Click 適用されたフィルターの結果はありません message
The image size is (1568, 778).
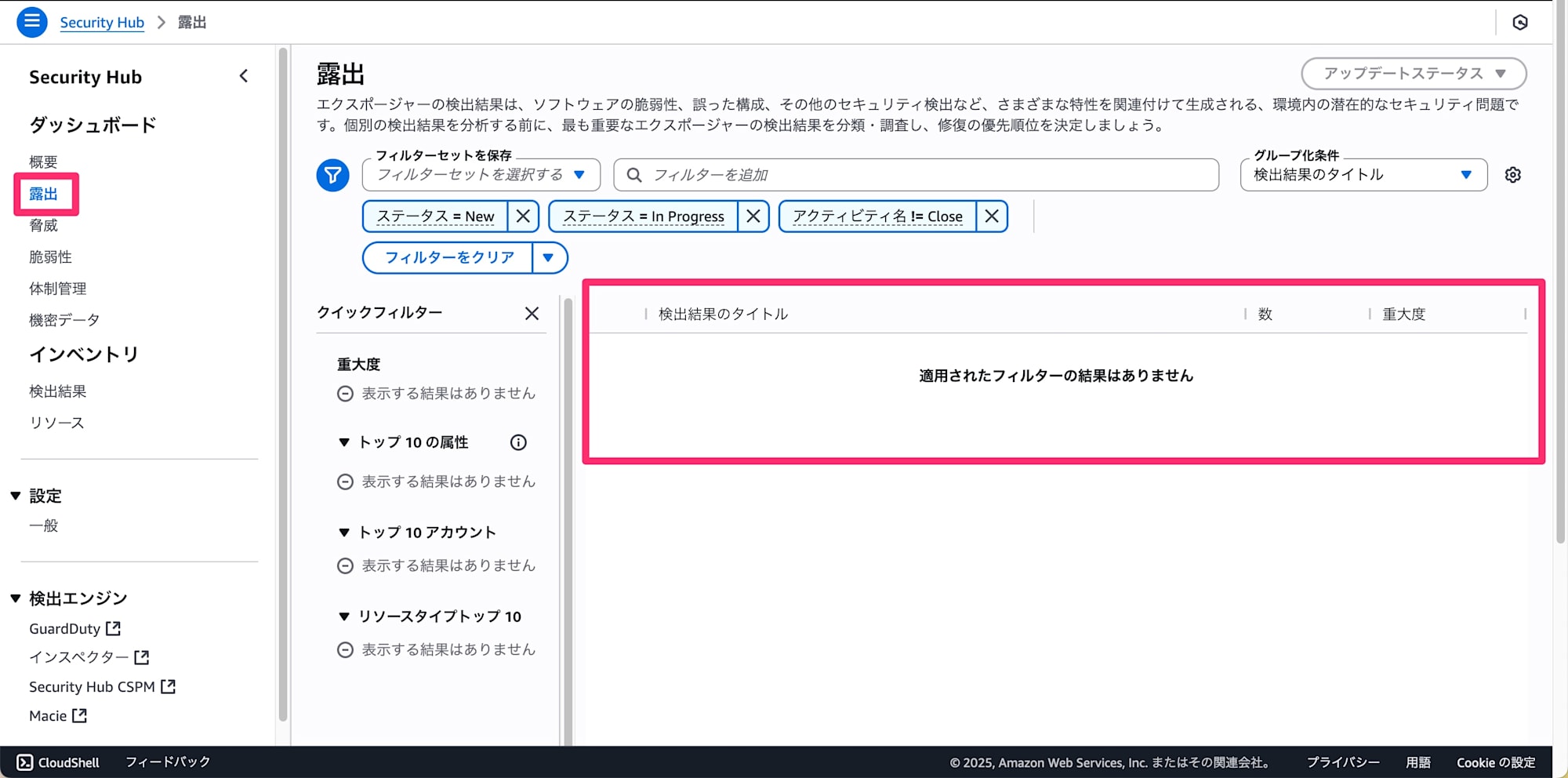point(1056,376)
